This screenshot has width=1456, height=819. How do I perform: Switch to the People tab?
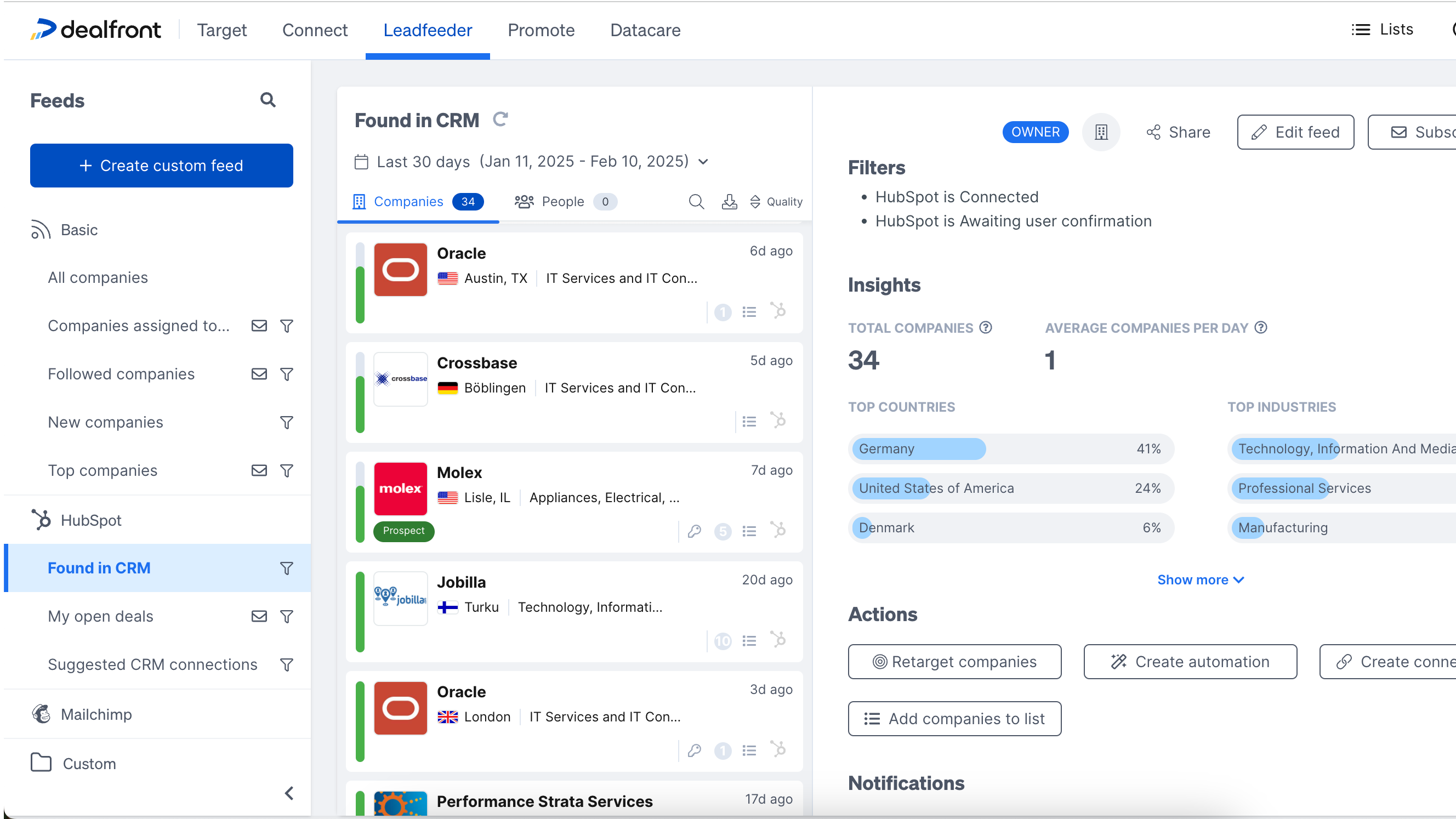point(563,201)
